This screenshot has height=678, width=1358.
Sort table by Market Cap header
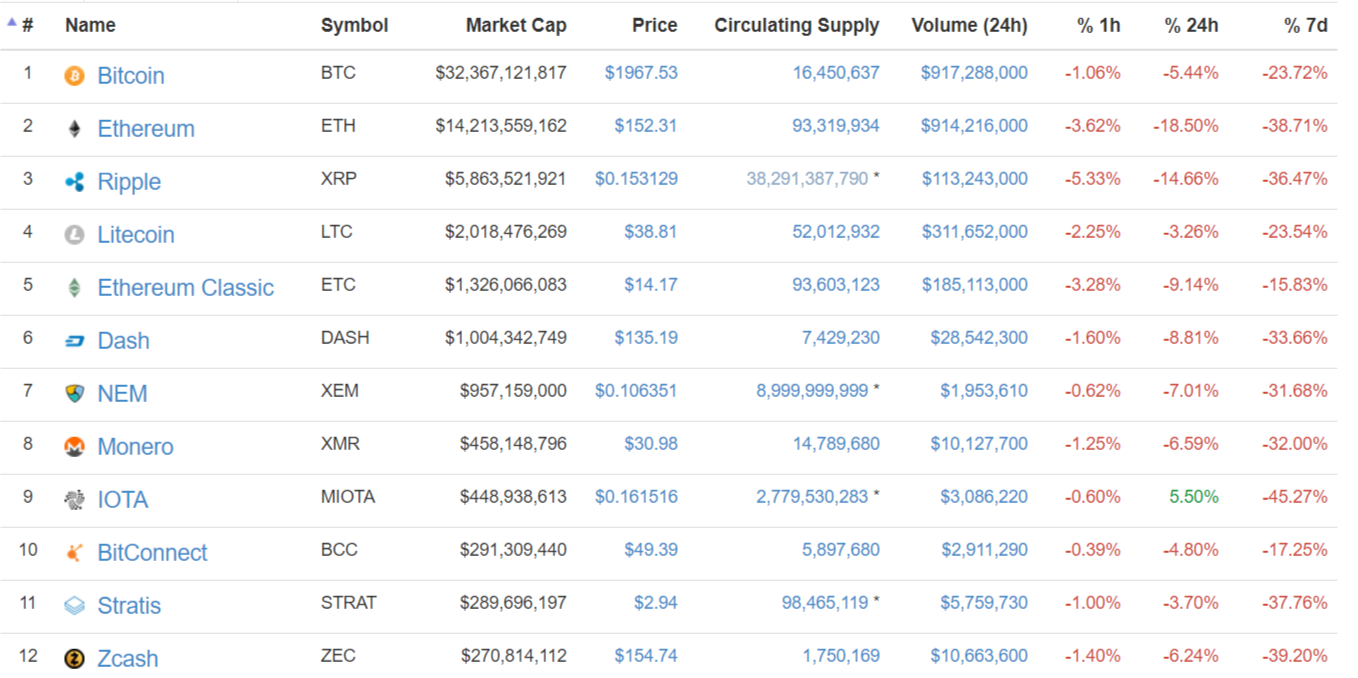516,25
